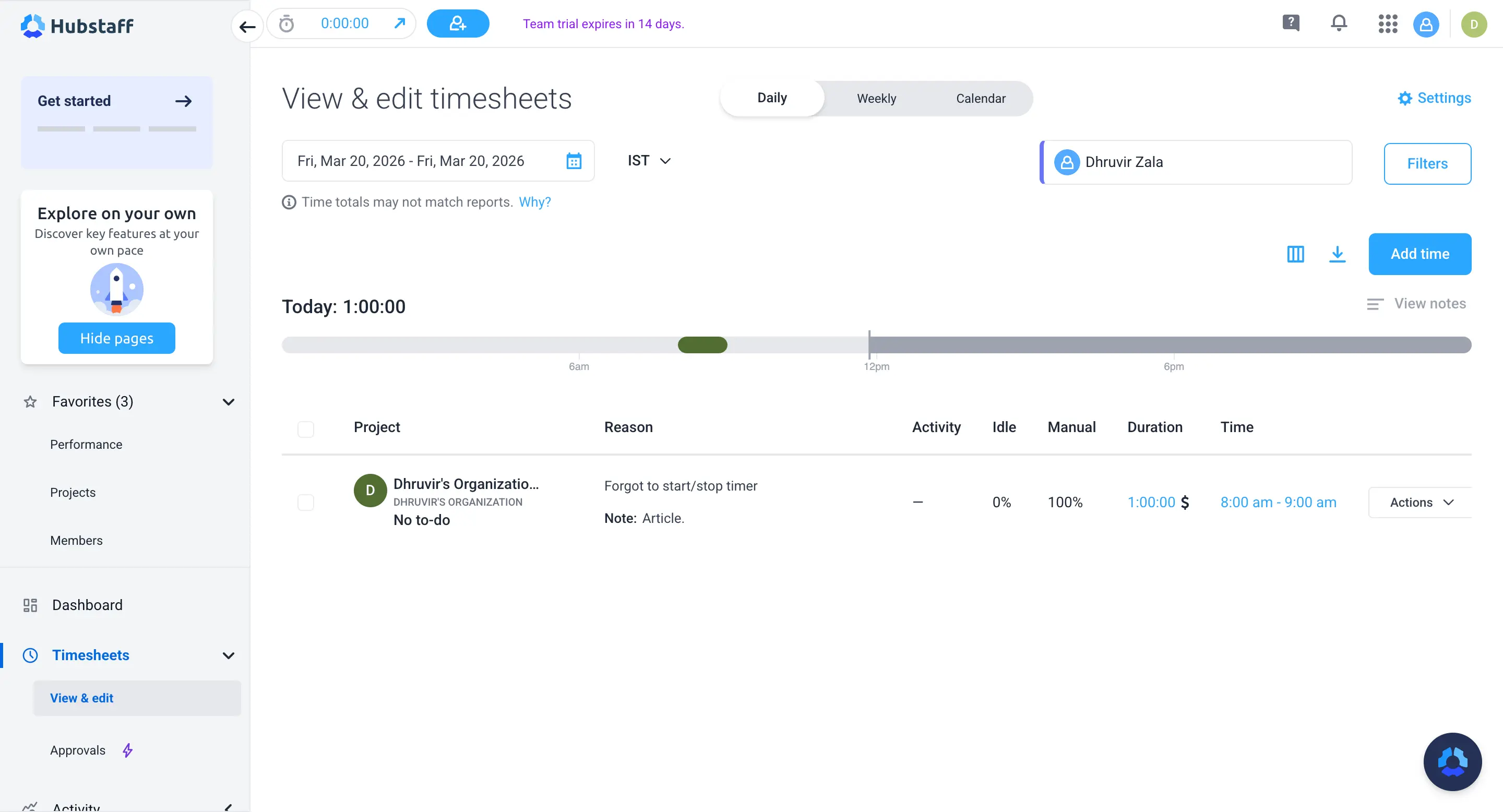Viewport: 1503px width, 812px height.
Task: Collapse the Favorites section
Action: [x=228, y=402]
